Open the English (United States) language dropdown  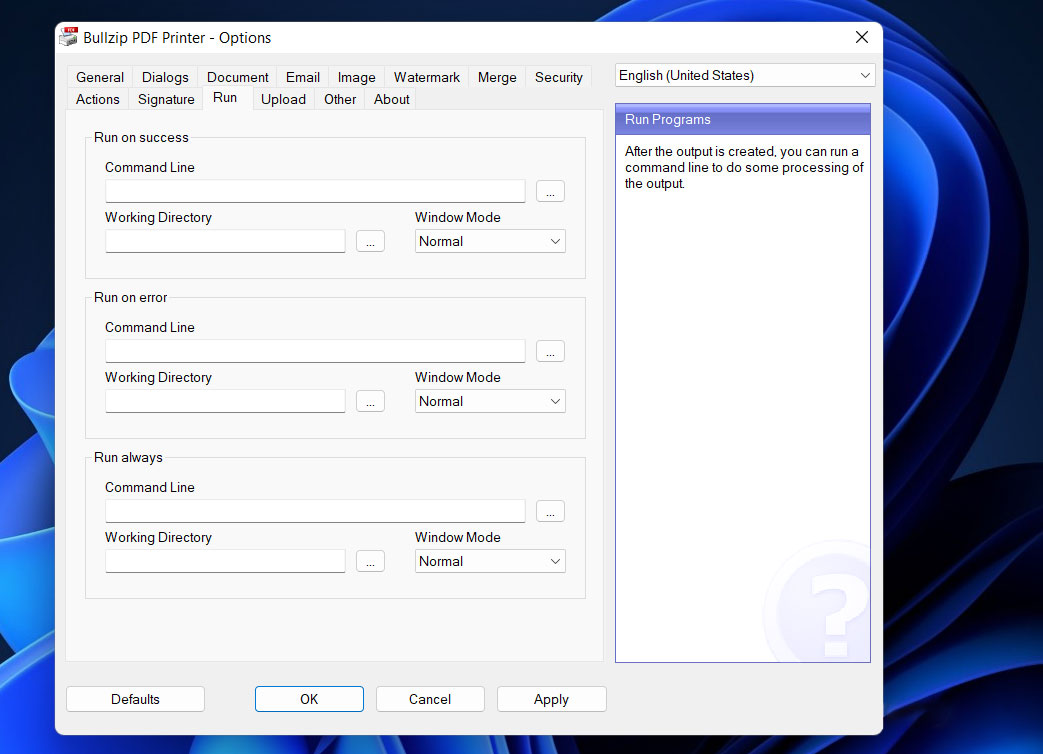coord(744,75)
